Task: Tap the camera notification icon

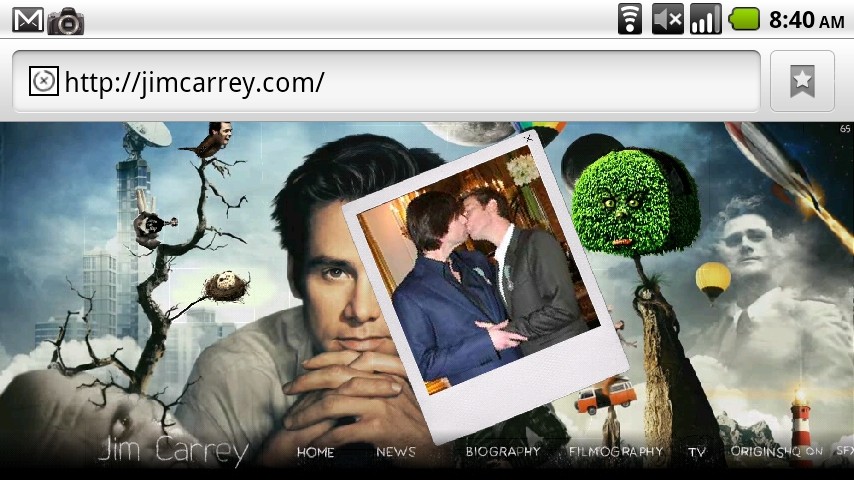Action: [x=66, y=20]
